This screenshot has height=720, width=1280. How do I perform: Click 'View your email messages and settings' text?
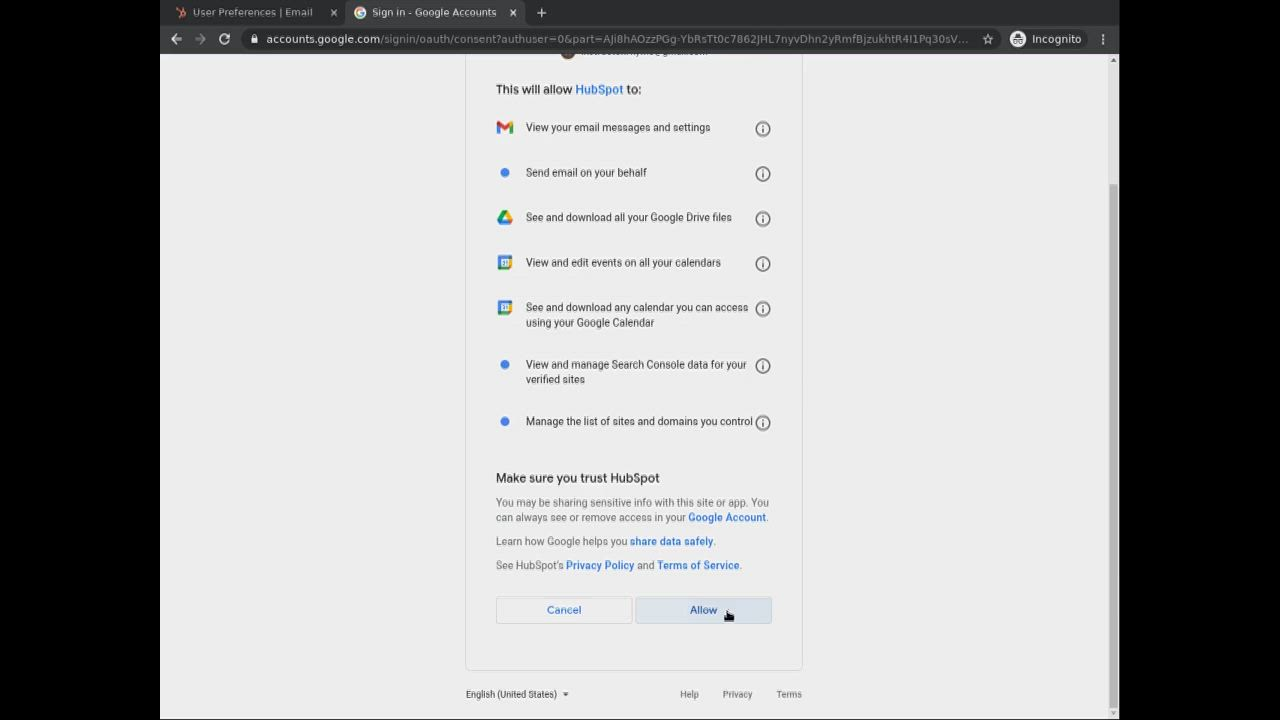(618, 127)
